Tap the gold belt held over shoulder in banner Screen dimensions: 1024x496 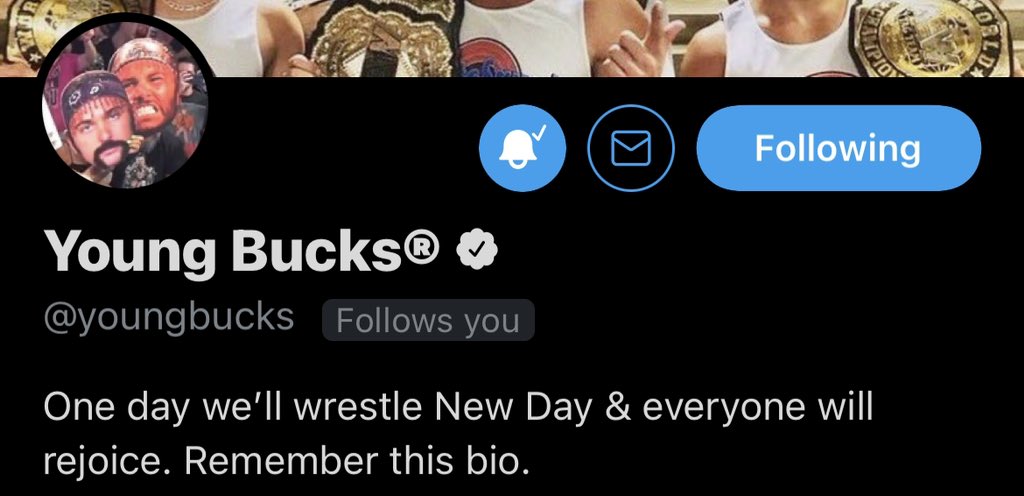[x=383, y=38]
